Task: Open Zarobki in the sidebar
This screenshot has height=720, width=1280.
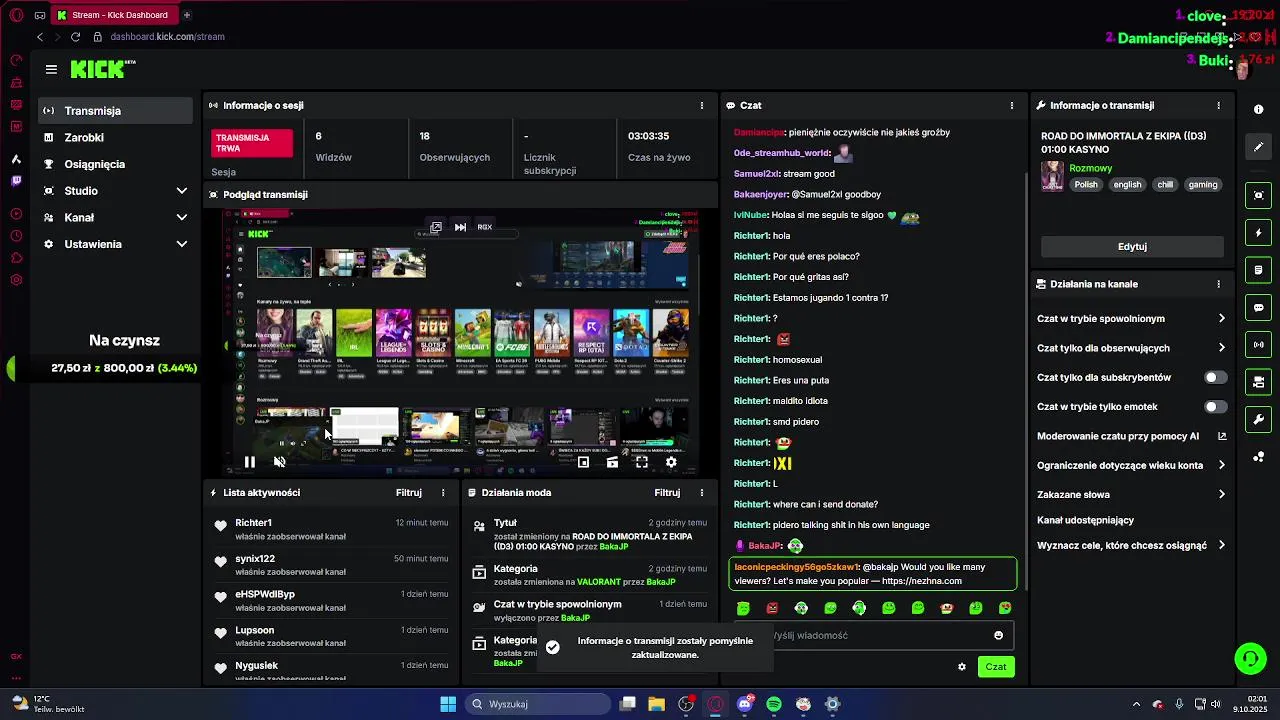Action: point(116,138)
